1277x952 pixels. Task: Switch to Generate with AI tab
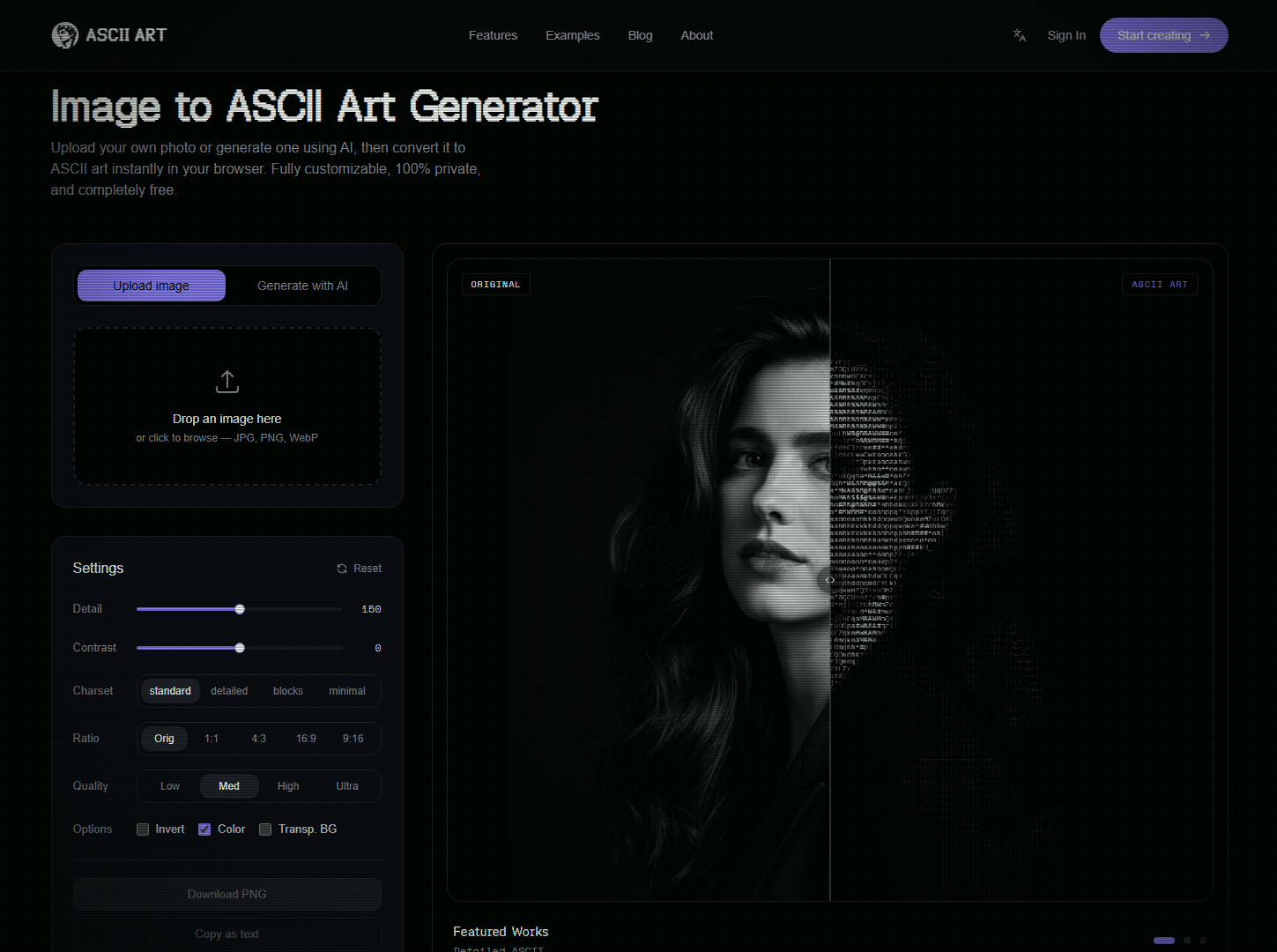pos(302,286)
